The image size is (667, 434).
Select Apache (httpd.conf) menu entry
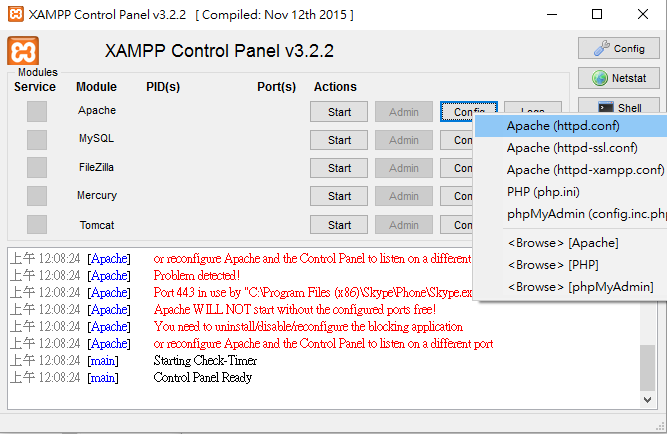[x=571, y=126]
